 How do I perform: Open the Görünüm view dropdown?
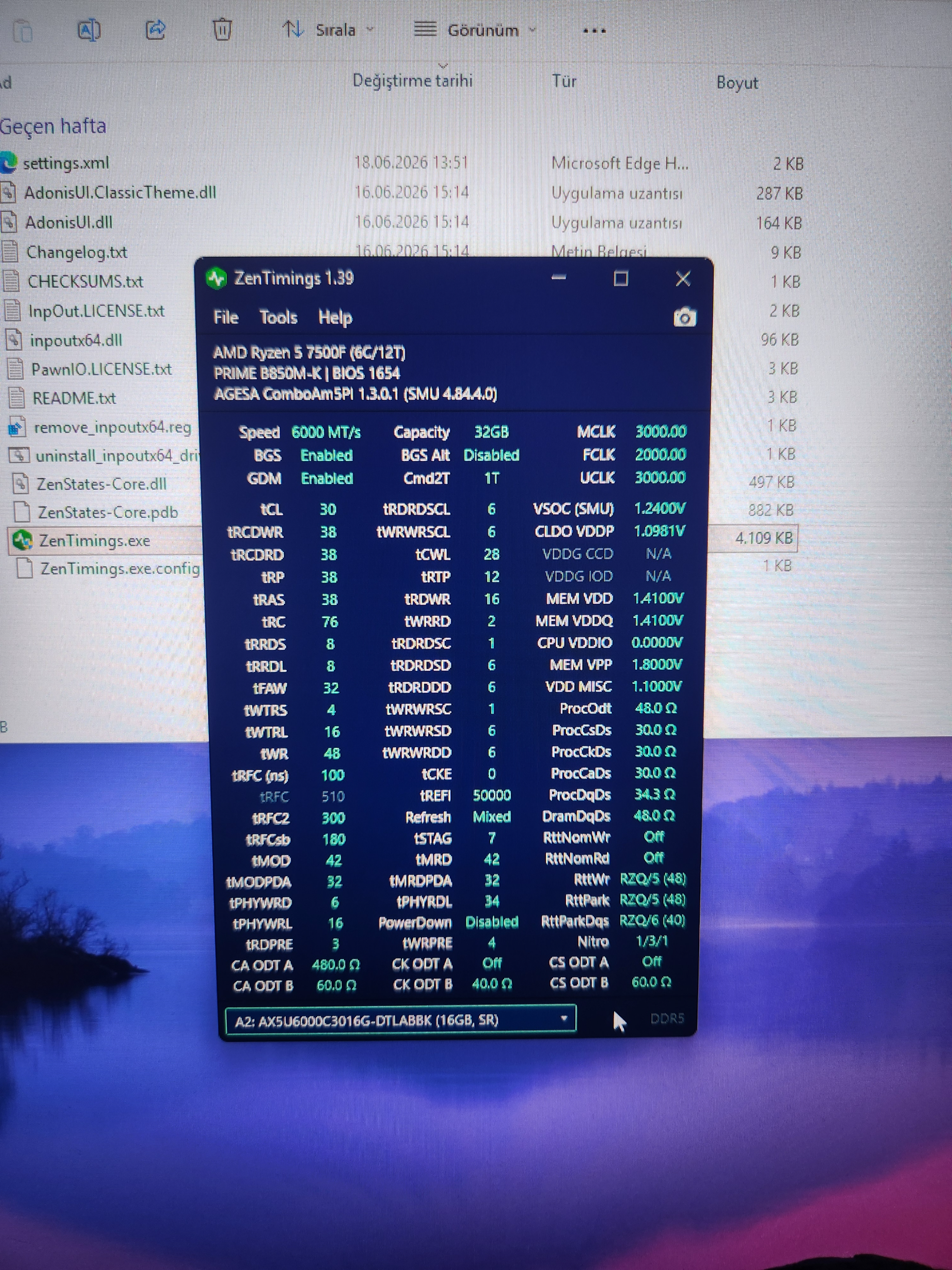coord(475,29)
